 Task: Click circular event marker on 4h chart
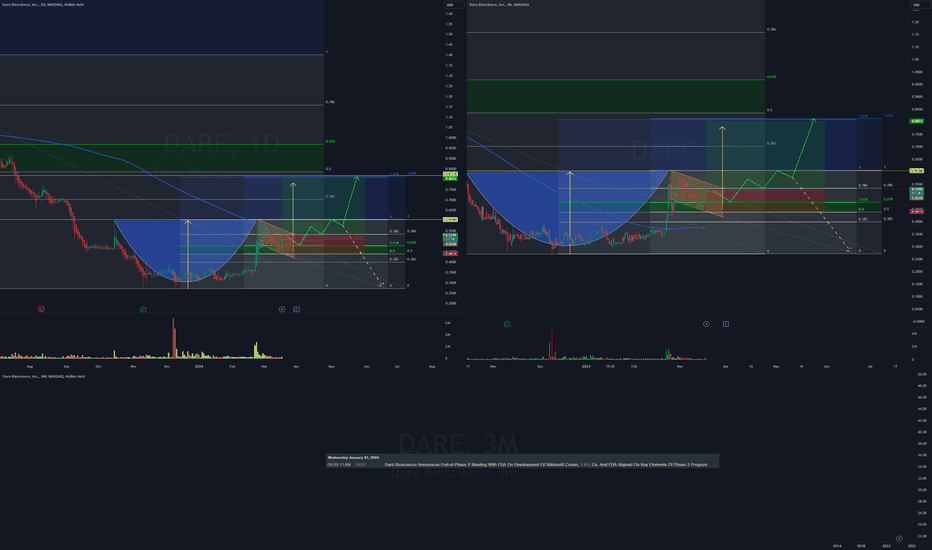pos(706,324)
